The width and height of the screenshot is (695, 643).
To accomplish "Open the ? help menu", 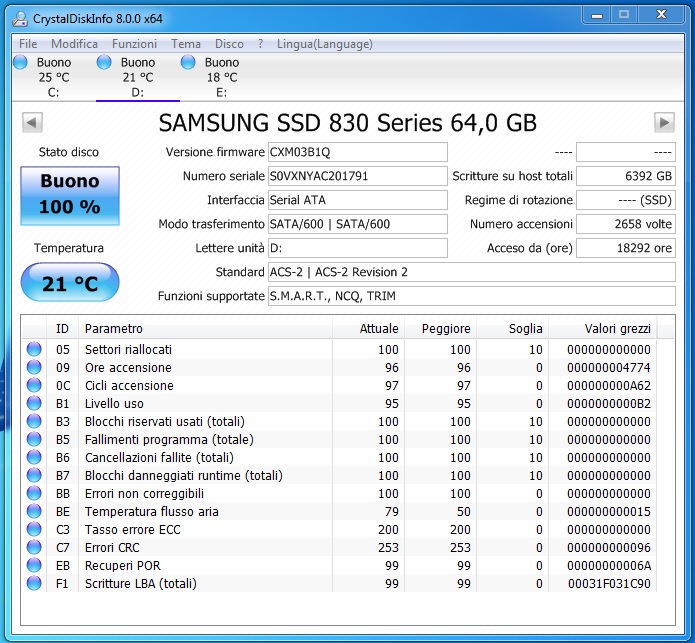I will pos(260,44).
